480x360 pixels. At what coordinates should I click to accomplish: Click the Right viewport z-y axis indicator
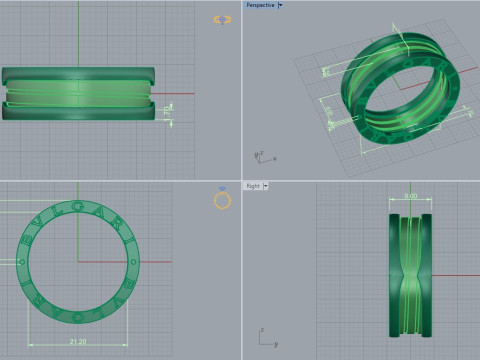268,337
